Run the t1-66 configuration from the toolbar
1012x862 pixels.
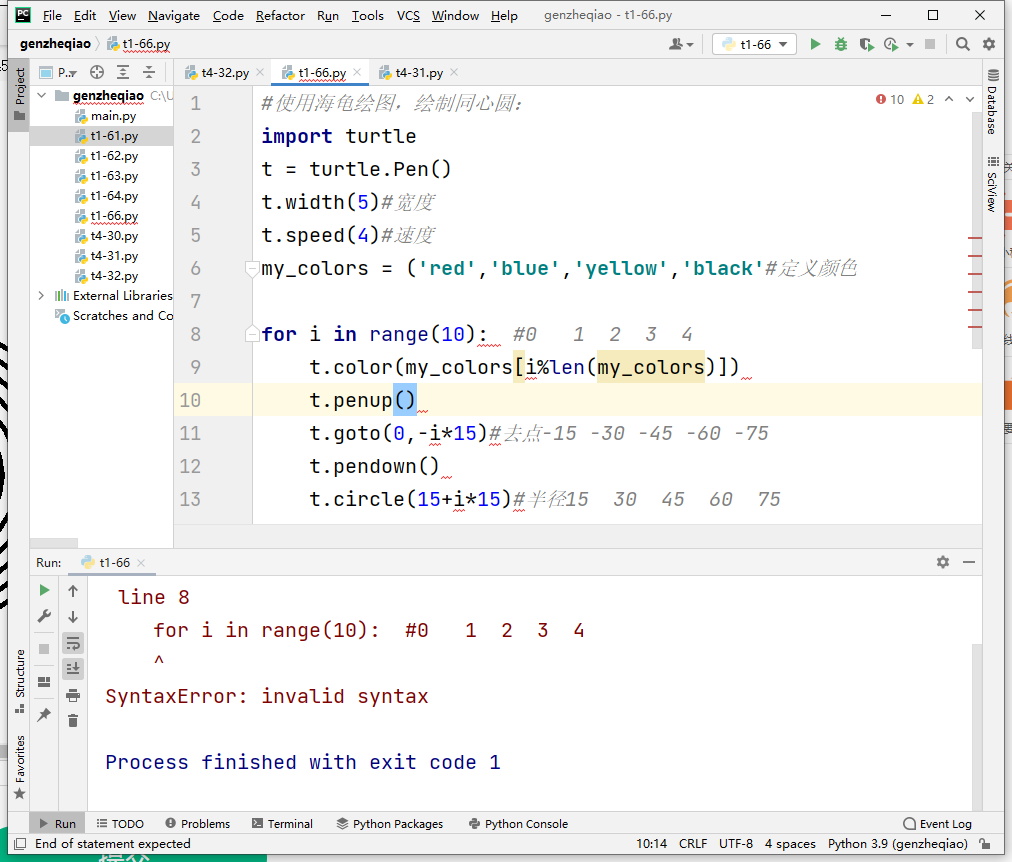point(815,44)
